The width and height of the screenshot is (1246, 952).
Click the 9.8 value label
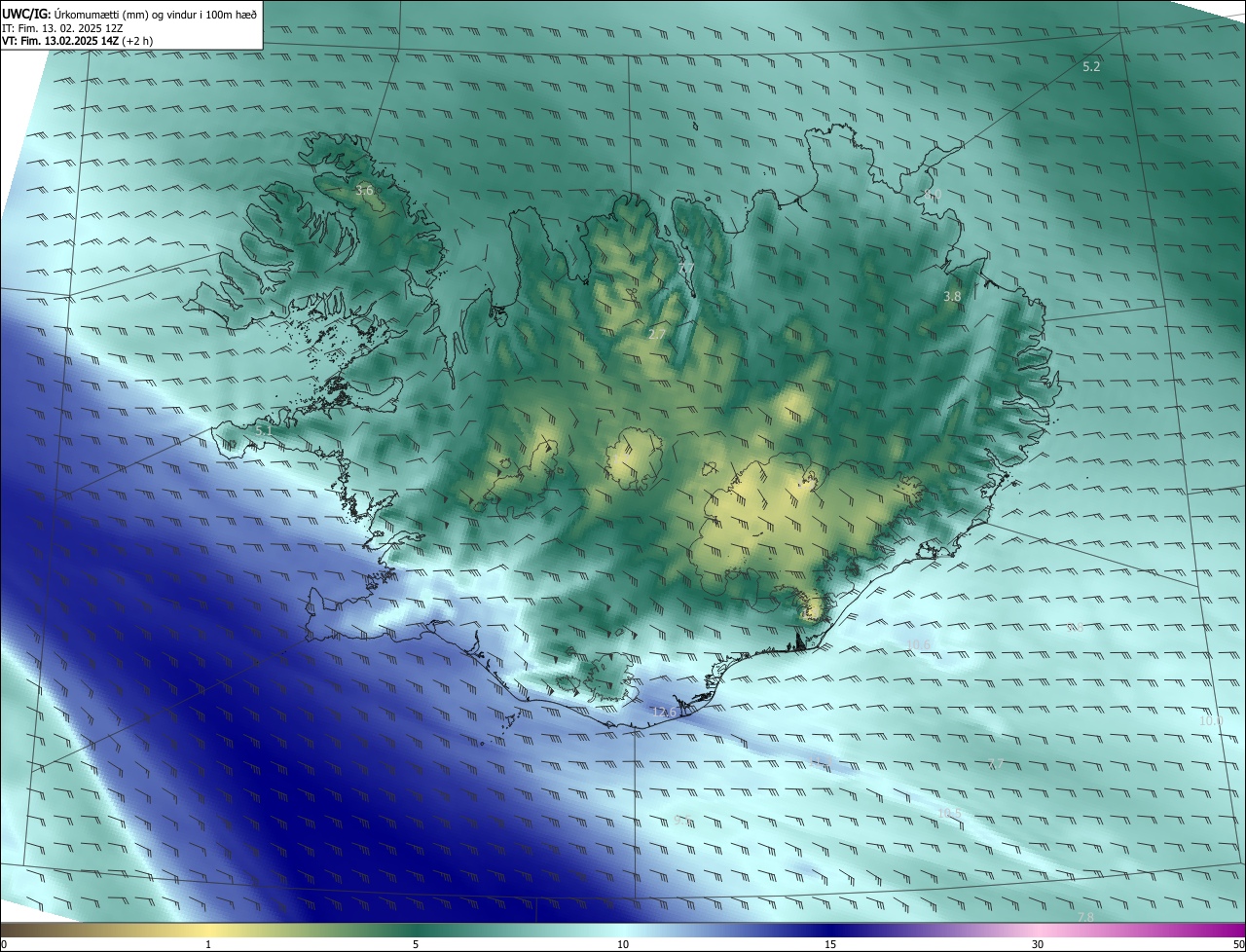1075,628
